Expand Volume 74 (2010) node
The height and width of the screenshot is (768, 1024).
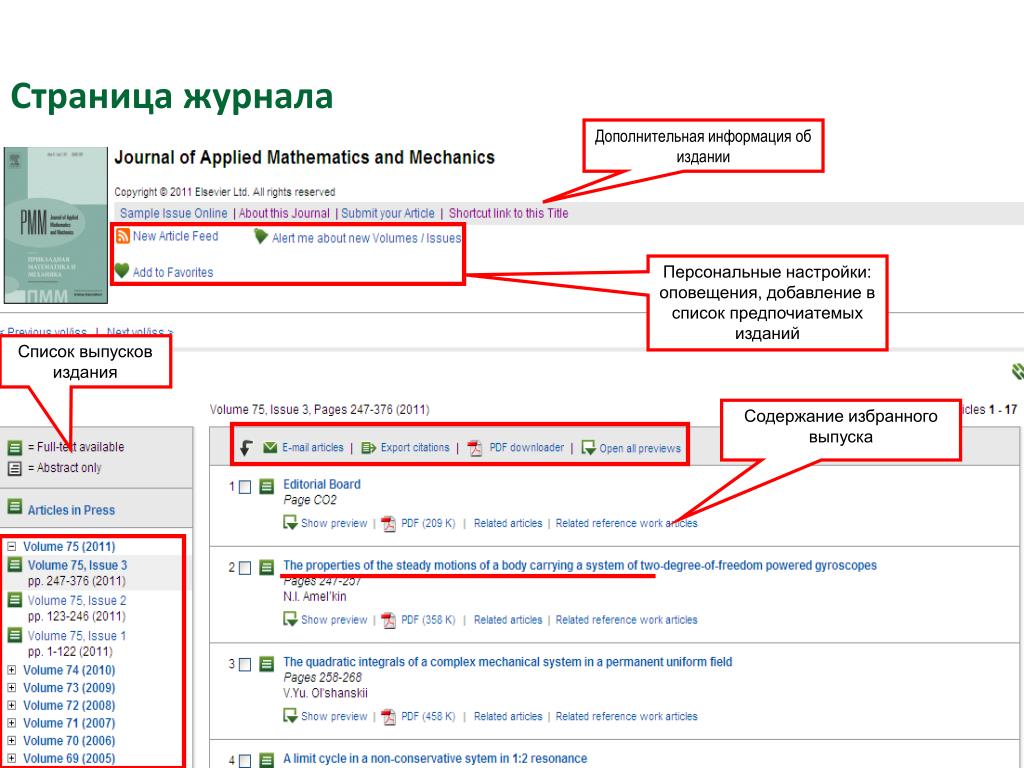click(11, 670)
